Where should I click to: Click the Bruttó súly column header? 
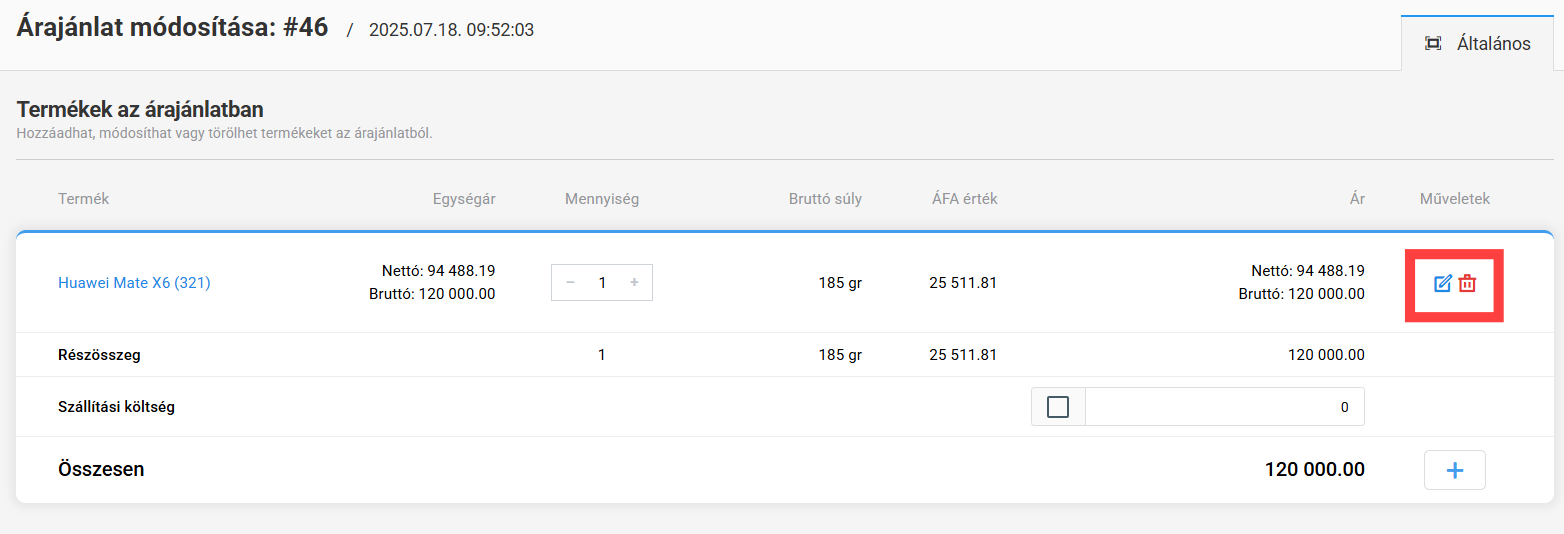click(x=825, y=199)
